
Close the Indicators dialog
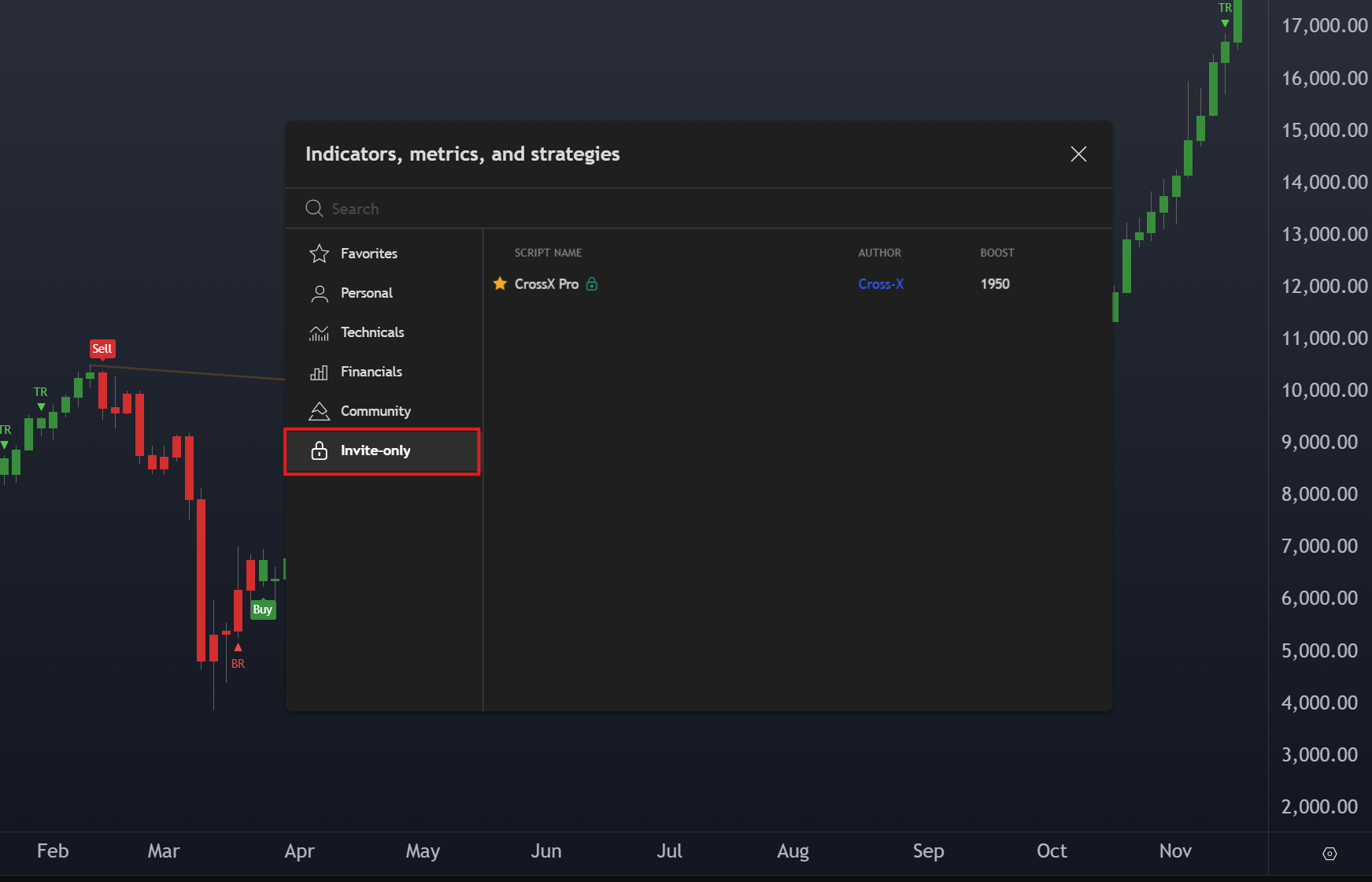[1078, 154]
